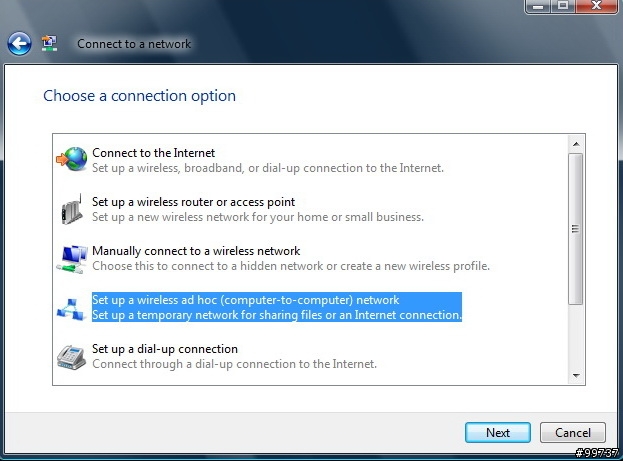The height and width of the screenshot is (461, 623).
Task: Click the Next button
Action: [498, 432]
